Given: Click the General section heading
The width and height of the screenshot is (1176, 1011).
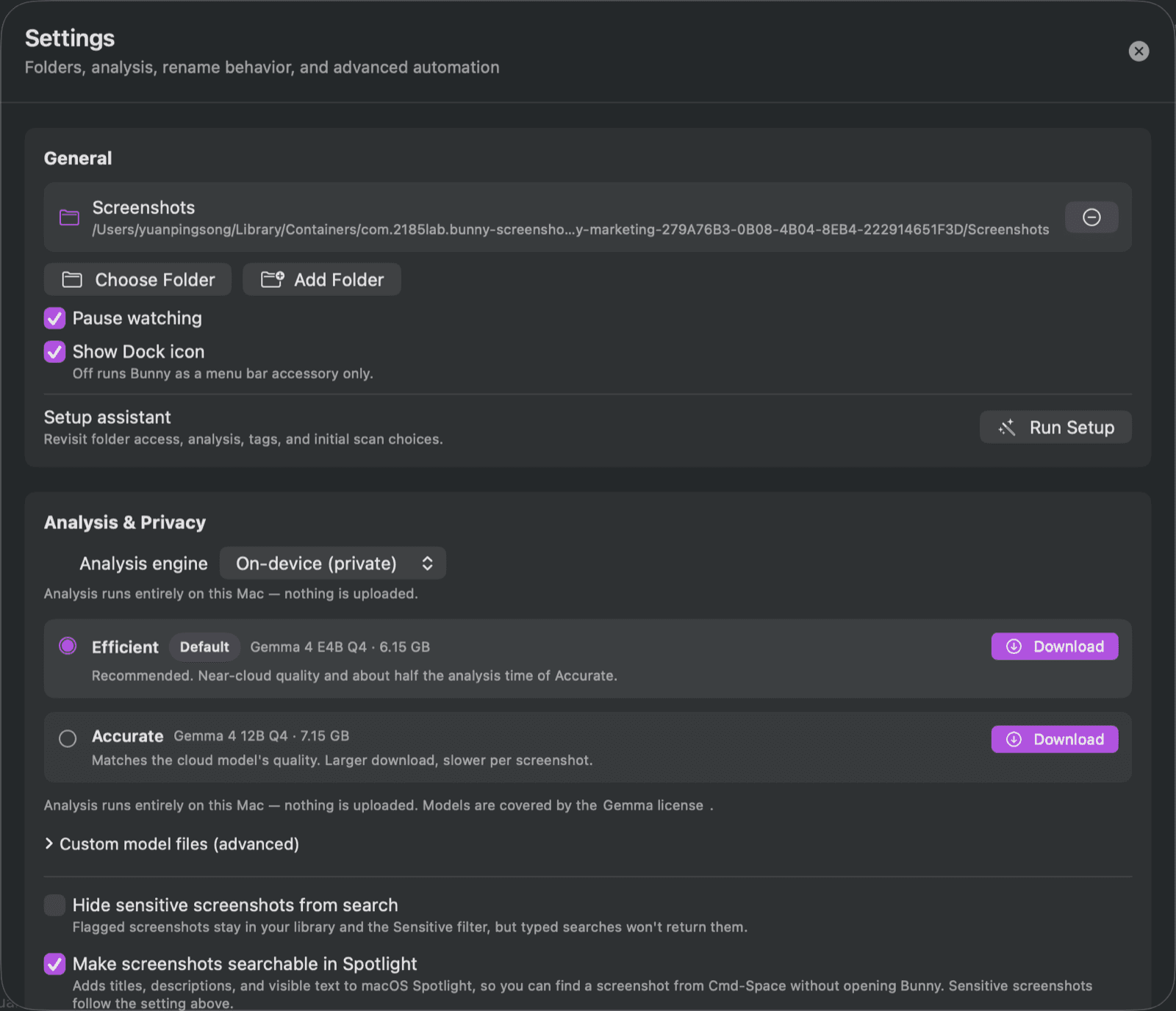Looking at the screenshot, I should pos(78,158).
